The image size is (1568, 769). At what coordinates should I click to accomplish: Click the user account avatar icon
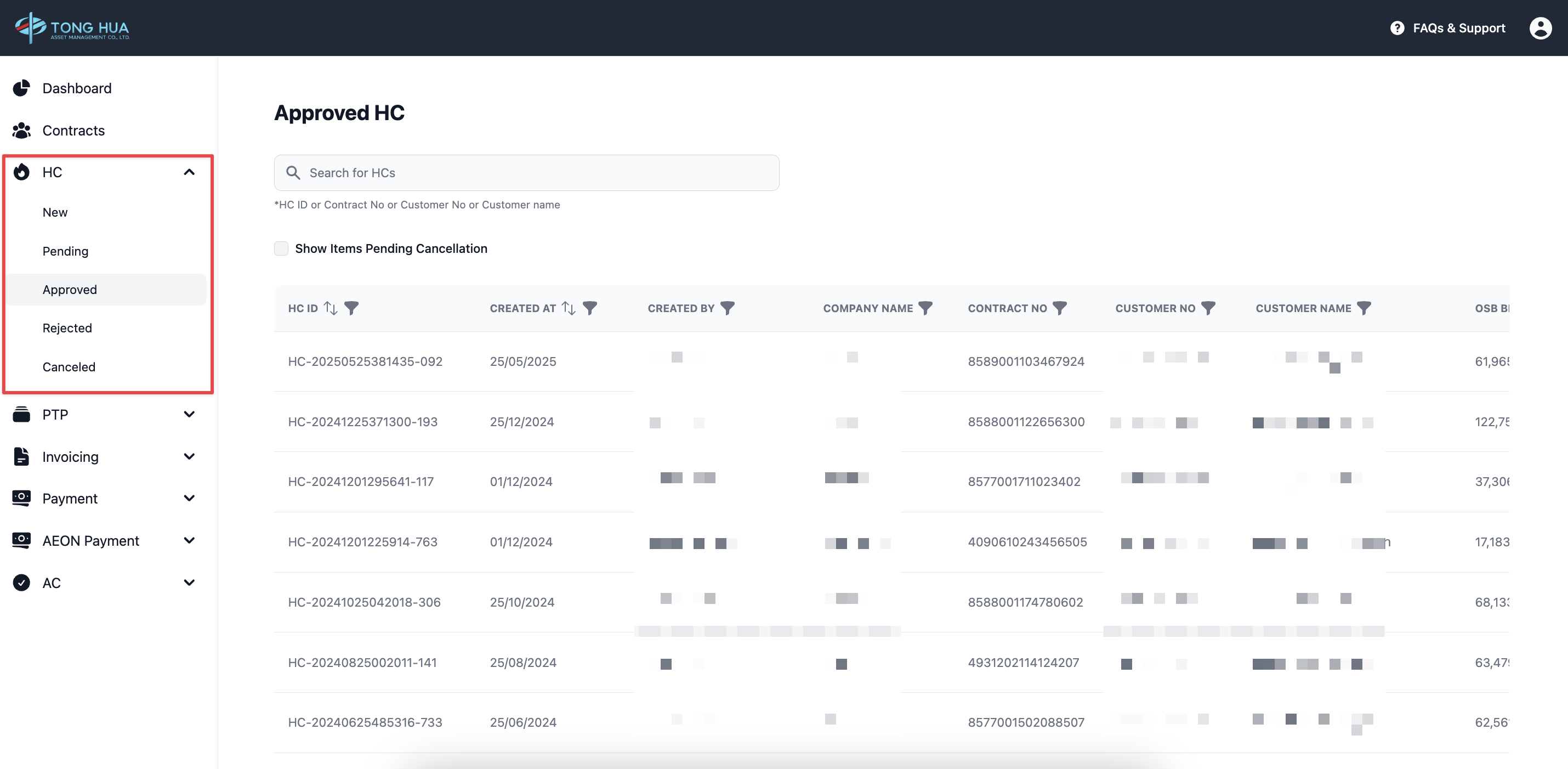pos(1540,28)
